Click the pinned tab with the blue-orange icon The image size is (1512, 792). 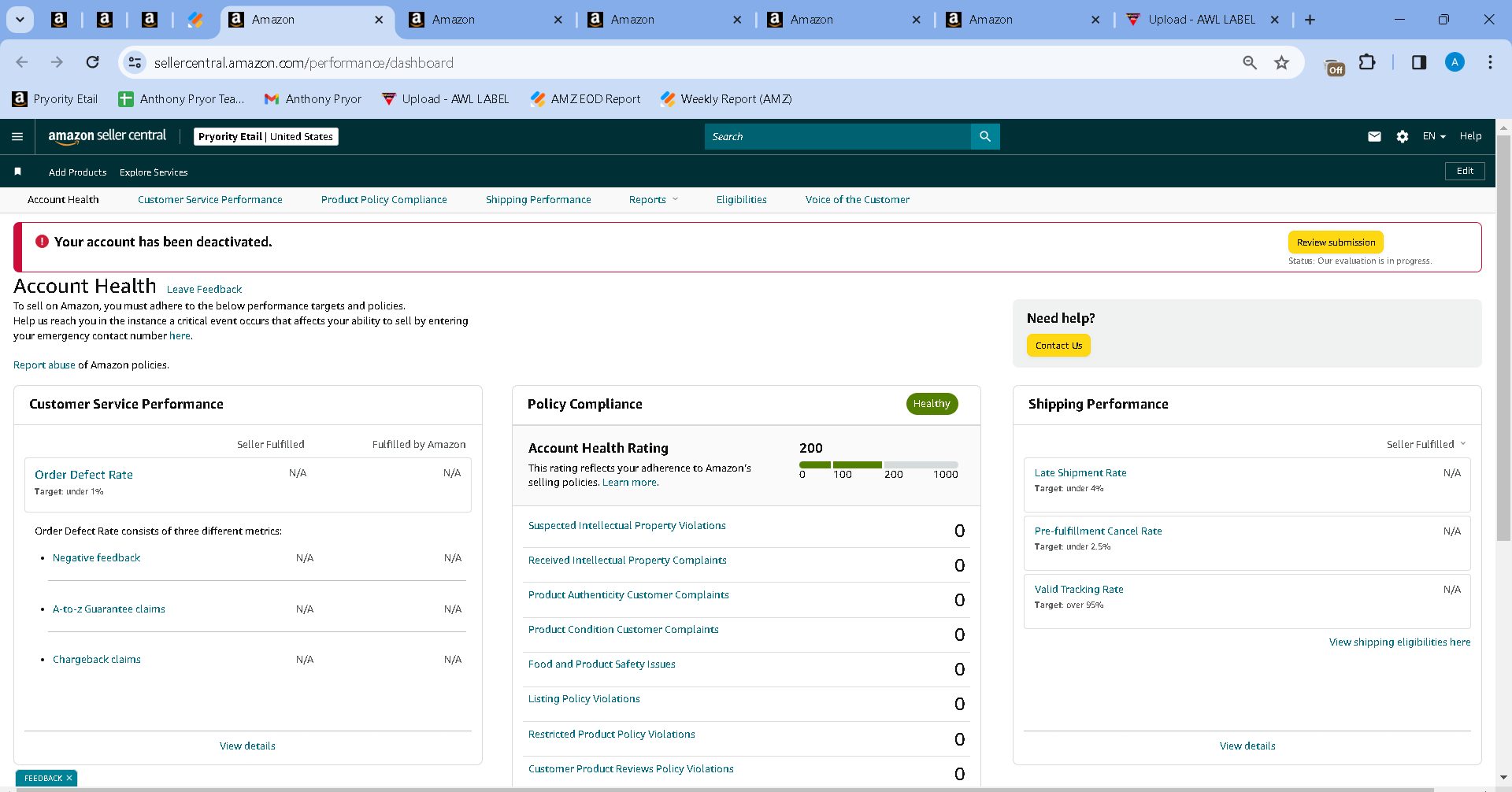pos(195,20)
